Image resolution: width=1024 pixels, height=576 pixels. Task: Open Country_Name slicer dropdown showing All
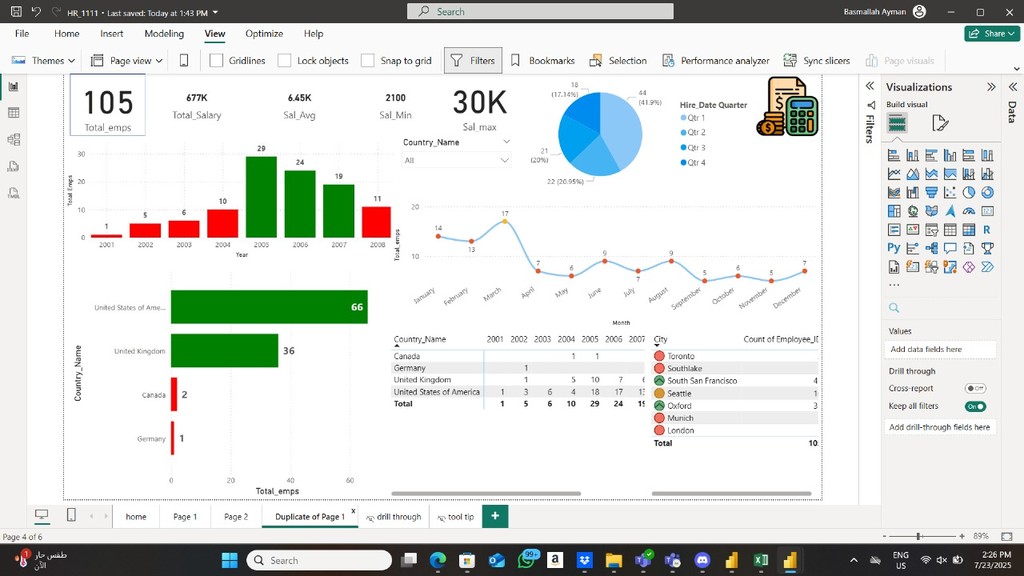click(457, 160)
